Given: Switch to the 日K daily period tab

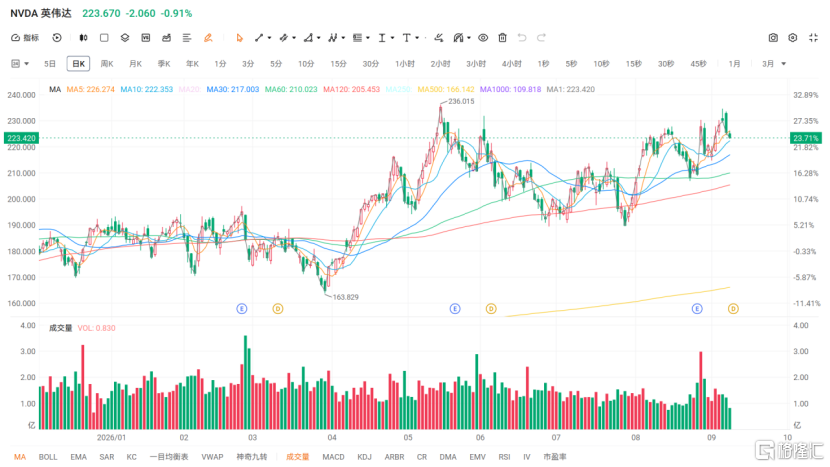Looking at the screenshot, I should pos(78,64).
